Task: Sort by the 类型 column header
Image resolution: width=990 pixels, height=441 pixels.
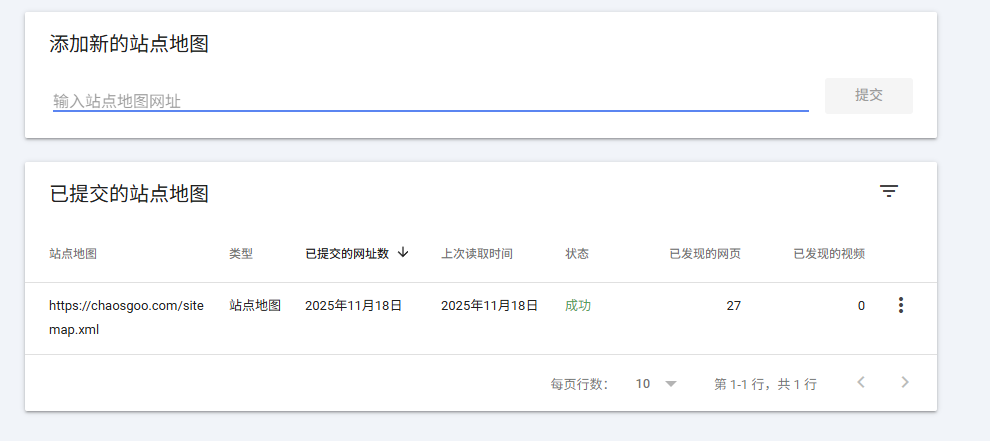Action: click(241, 254)
